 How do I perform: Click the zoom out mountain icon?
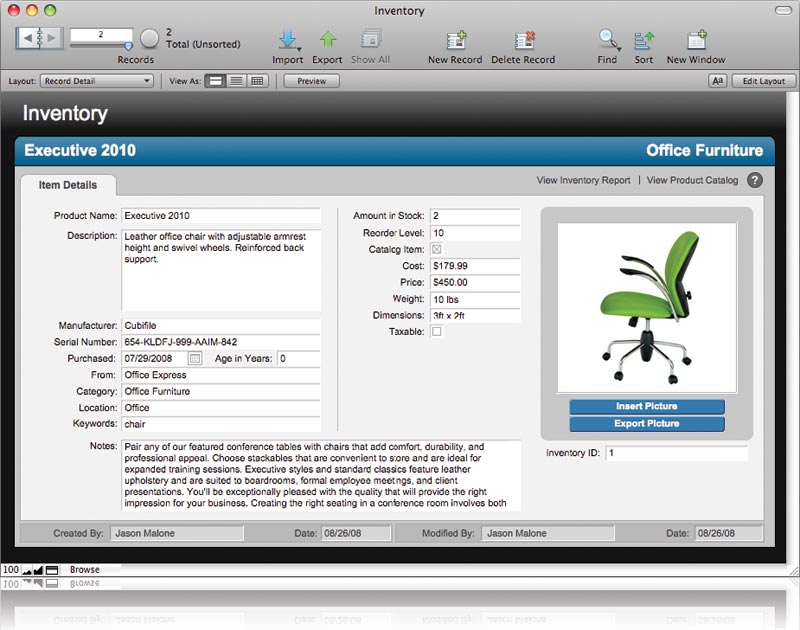pyautogui.click(x=27, y=570)
